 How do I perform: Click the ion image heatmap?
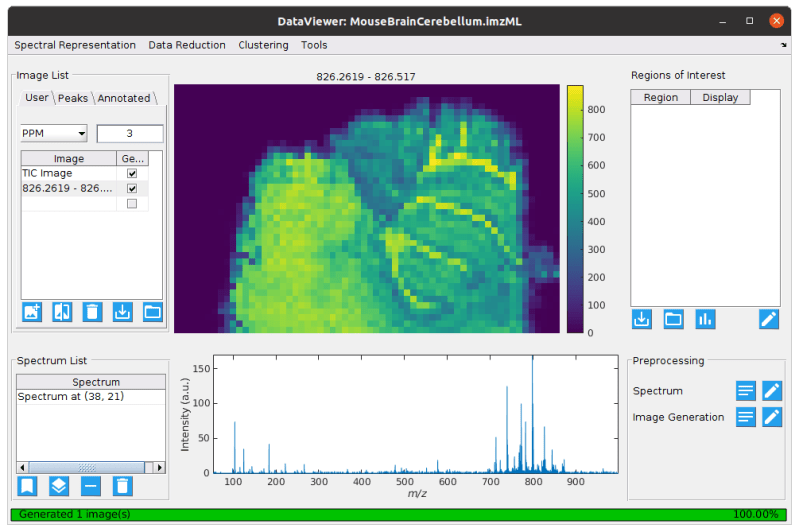click(x=366, y=208)
